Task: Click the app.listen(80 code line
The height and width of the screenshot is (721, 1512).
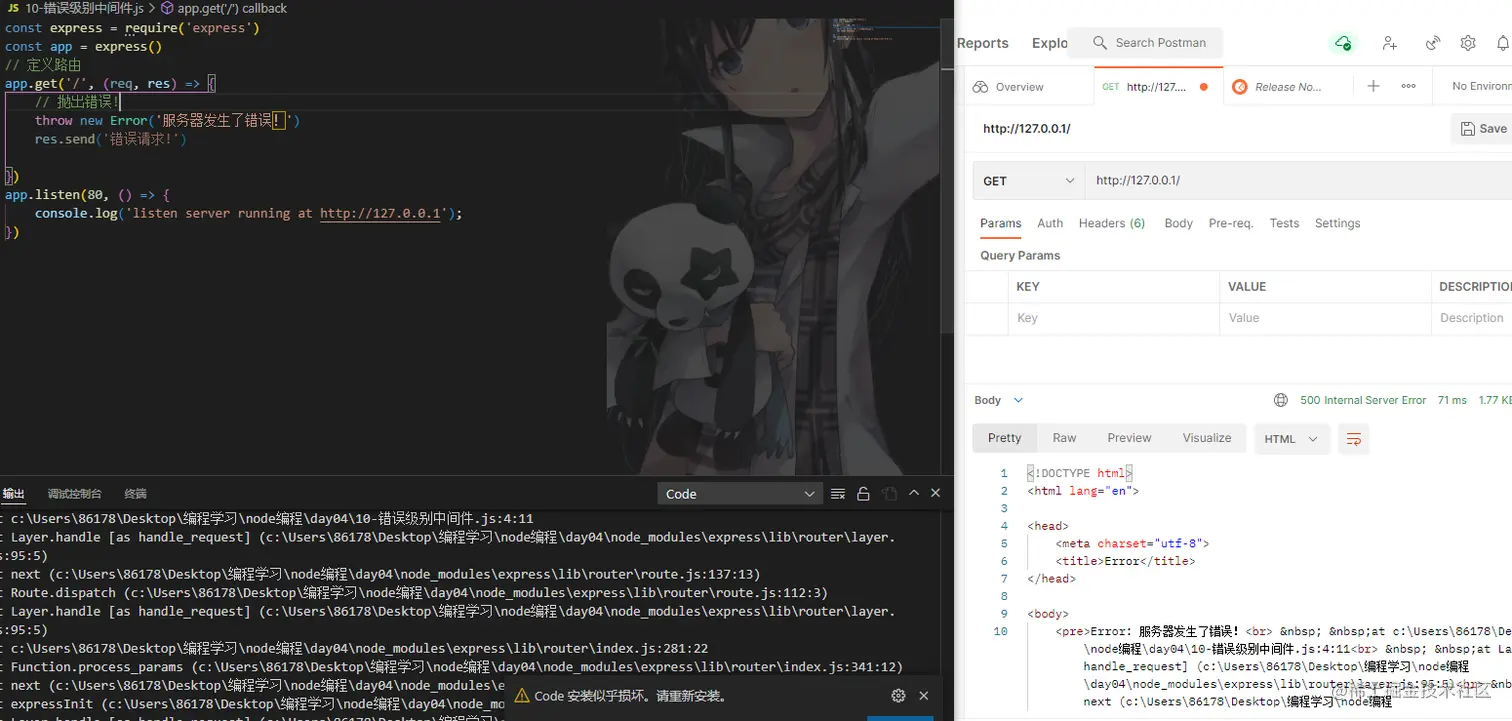Action: pos(88,195)
